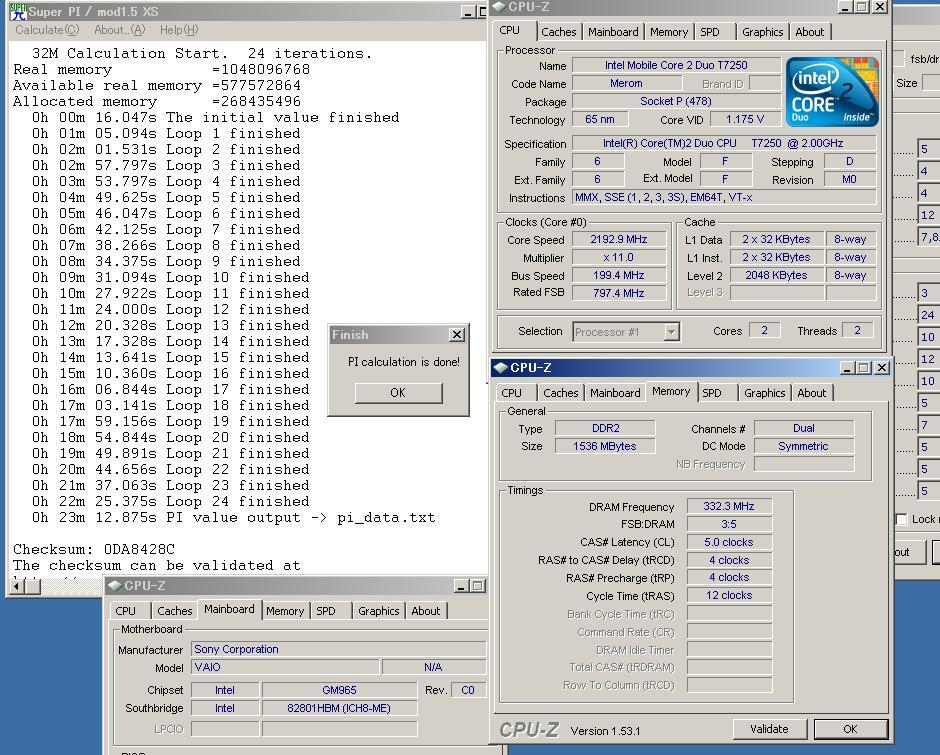Click the Rated FSB 797.4 MHz value
Screen dimensions: 940x755
(x=619, y=293)
